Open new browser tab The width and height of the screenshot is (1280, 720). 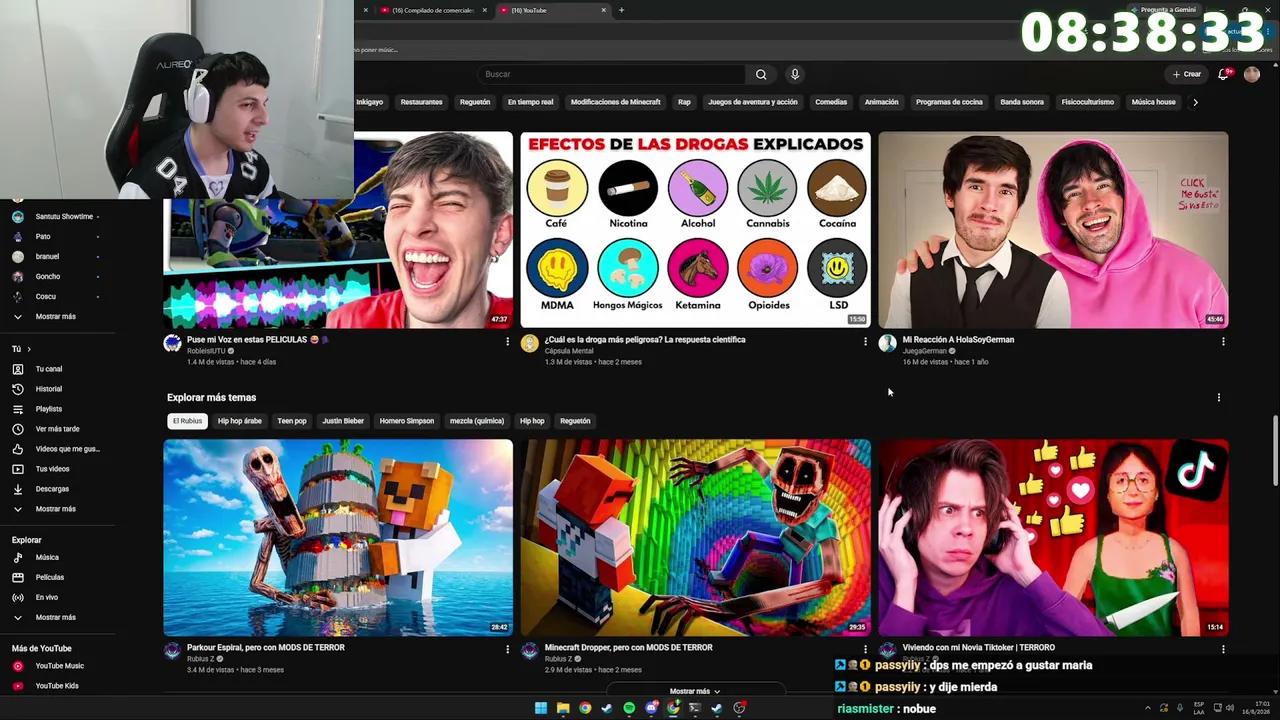pos(621,10)
